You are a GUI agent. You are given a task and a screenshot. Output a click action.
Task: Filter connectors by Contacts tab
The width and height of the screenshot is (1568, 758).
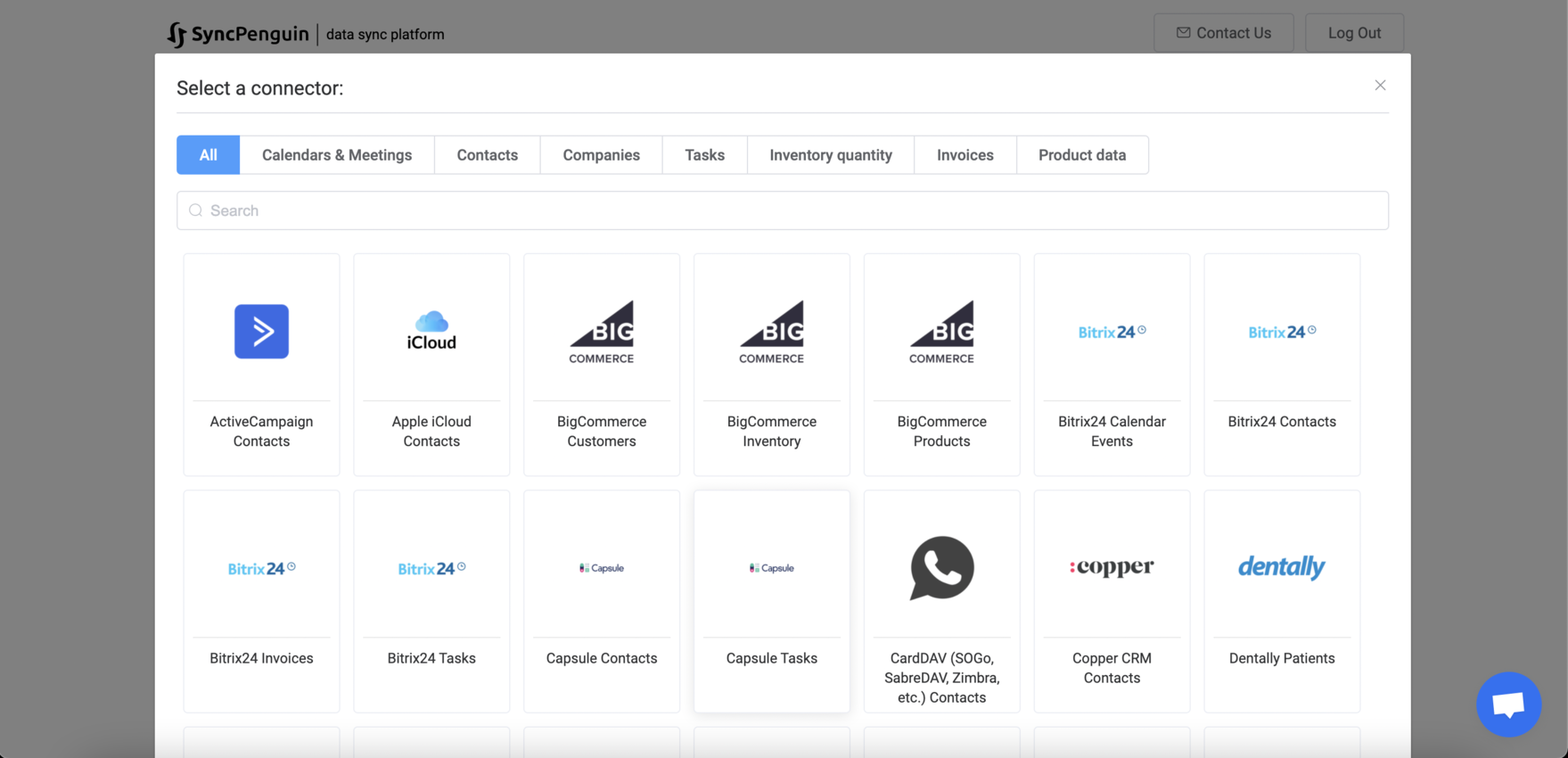(x=488, y=155)
